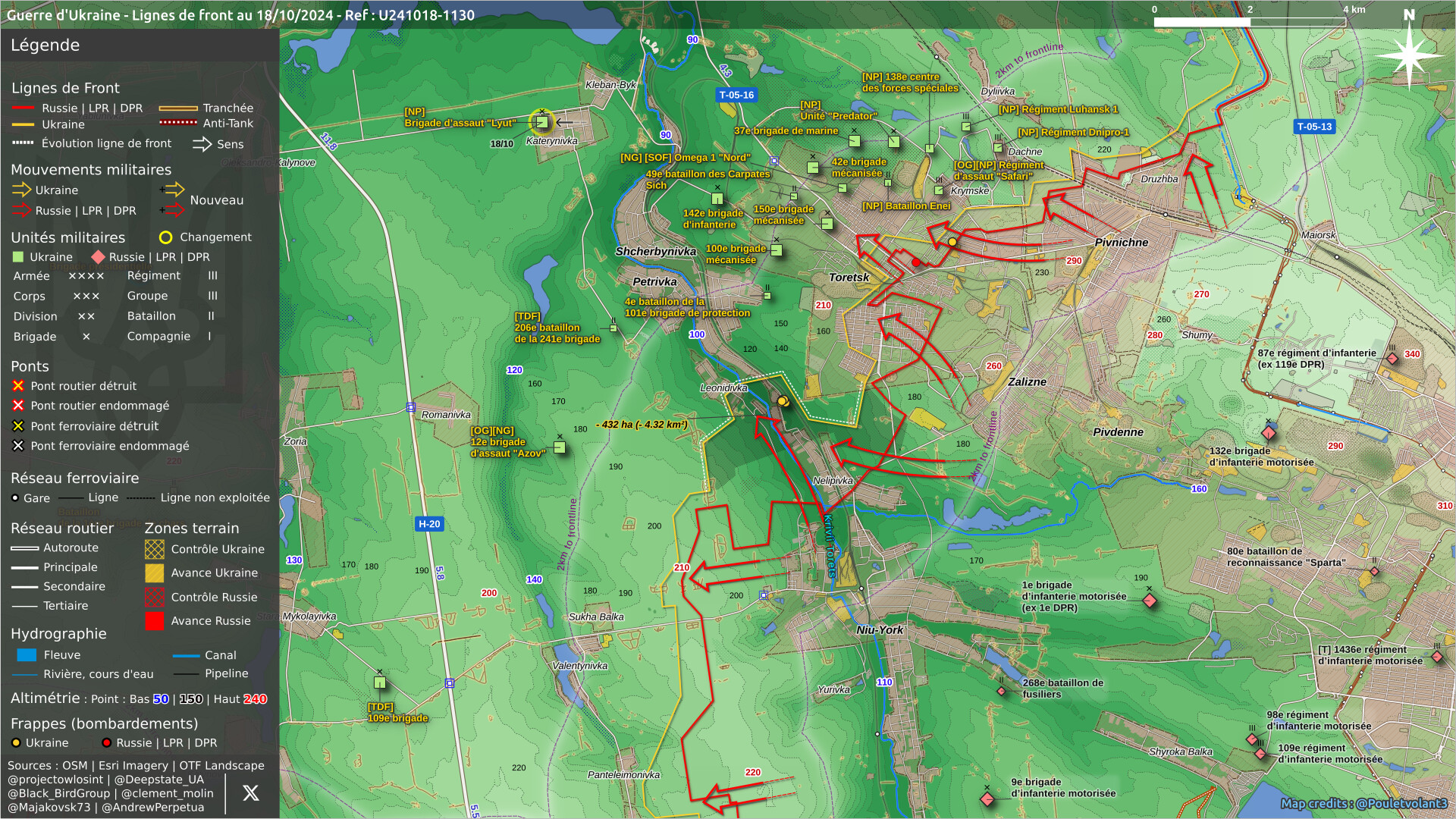Click the 9e brigade d'infanterie motorisée diamond
Screen dimensions: 1456x819
pyautogui.click(x=987, y=799)
